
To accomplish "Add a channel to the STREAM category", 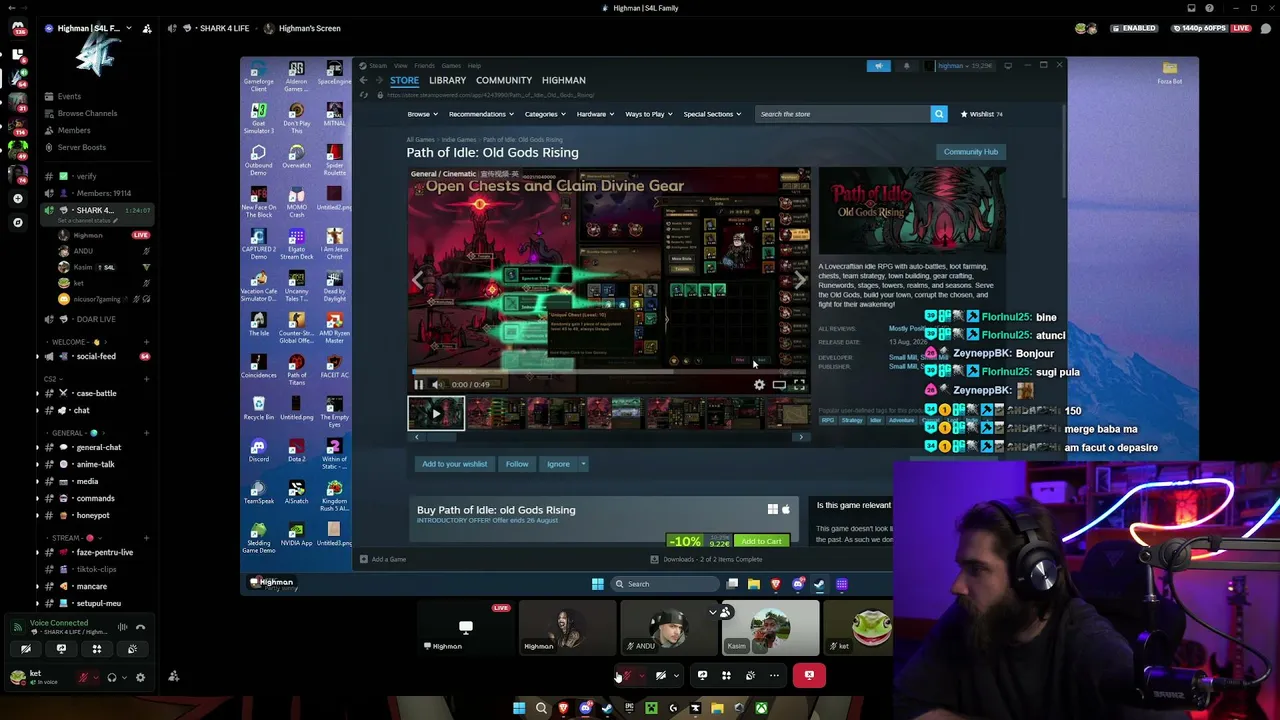I will click(146, 538).
